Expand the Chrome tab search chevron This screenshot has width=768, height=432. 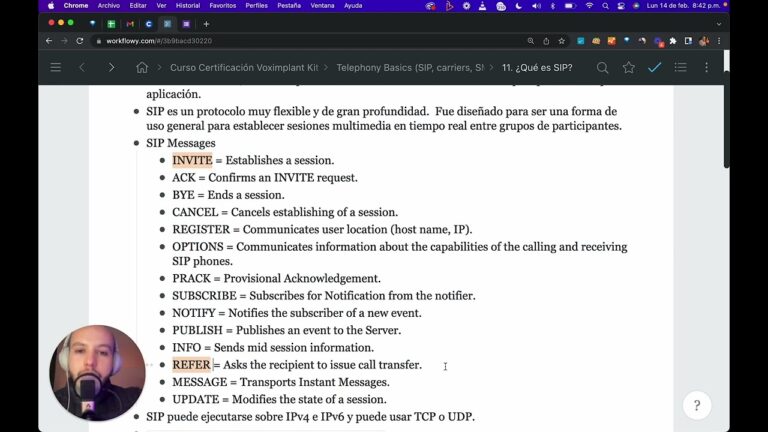coord(719,24)
